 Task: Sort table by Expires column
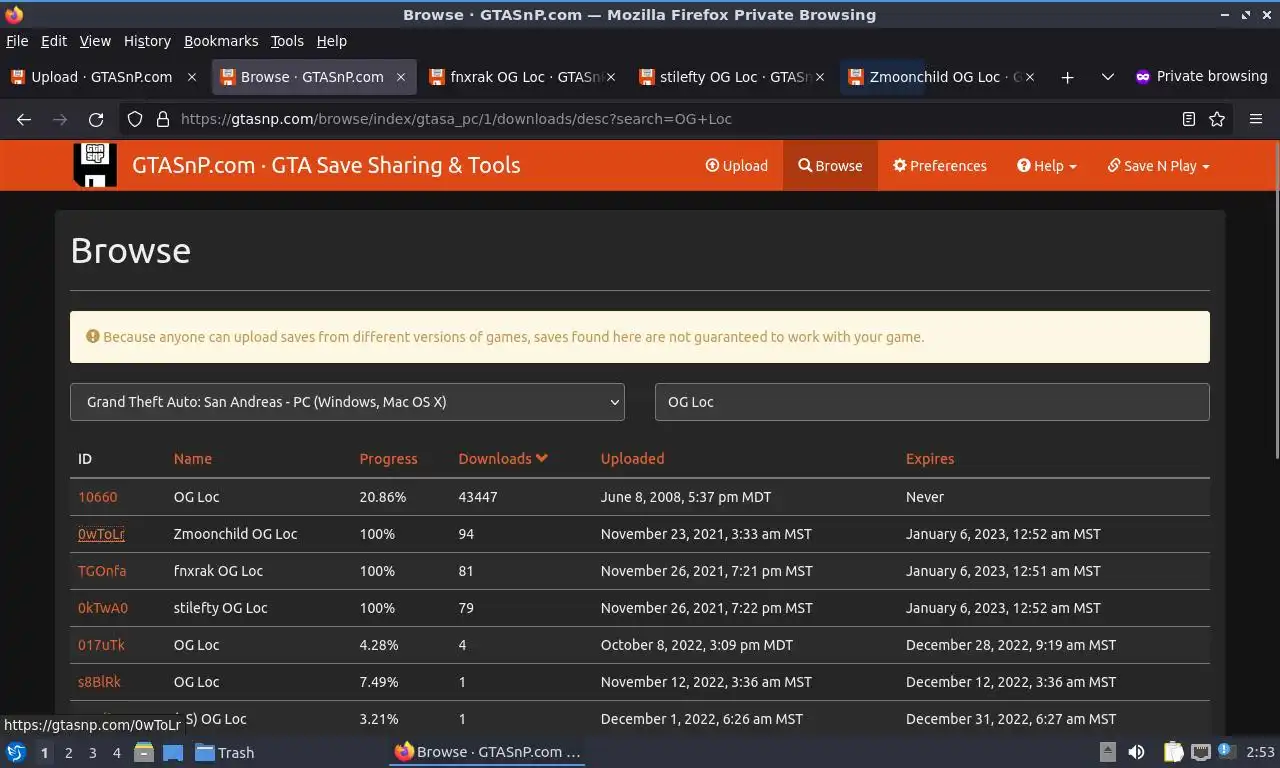[x=930, y=459]
